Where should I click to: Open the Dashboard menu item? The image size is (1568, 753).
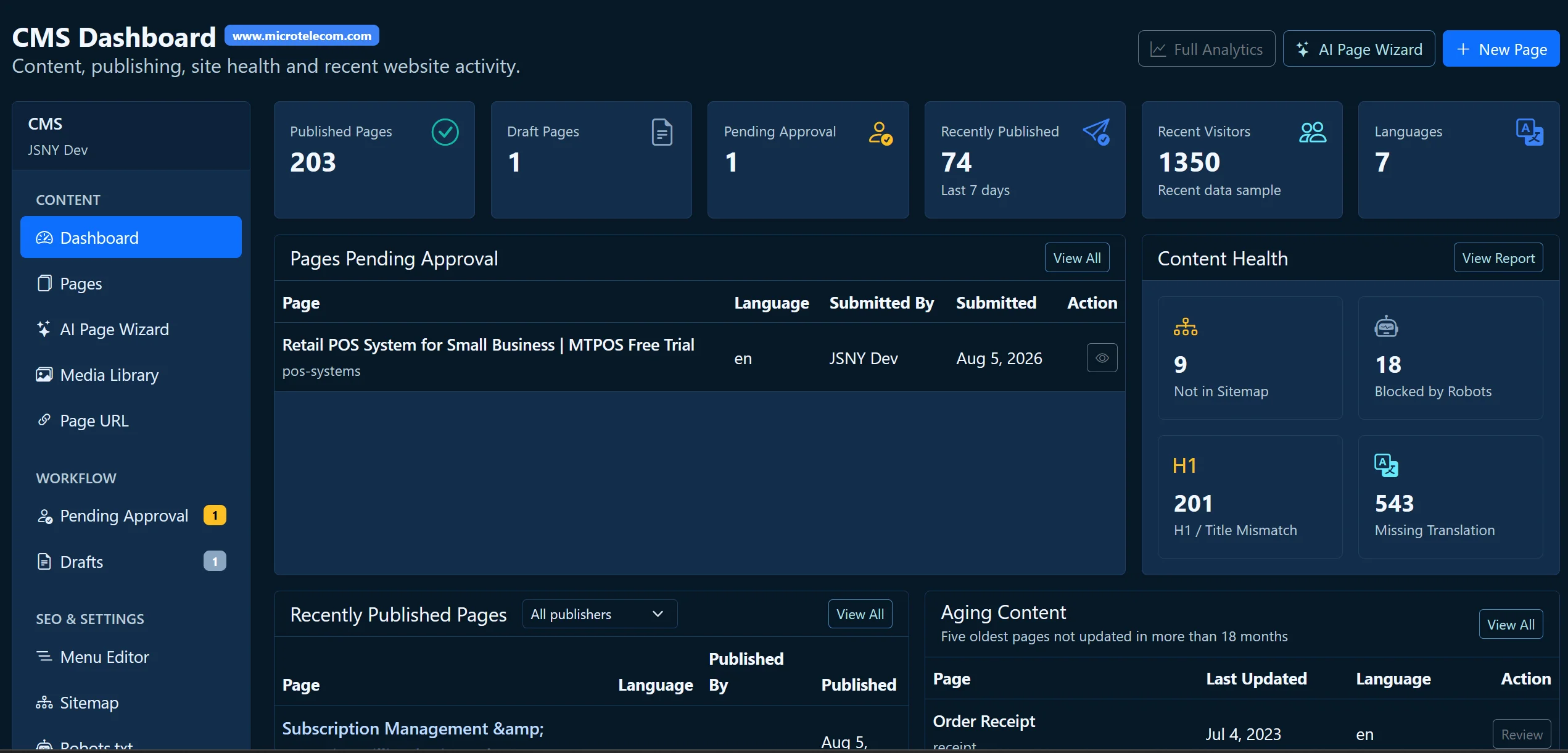click(131, 237)
